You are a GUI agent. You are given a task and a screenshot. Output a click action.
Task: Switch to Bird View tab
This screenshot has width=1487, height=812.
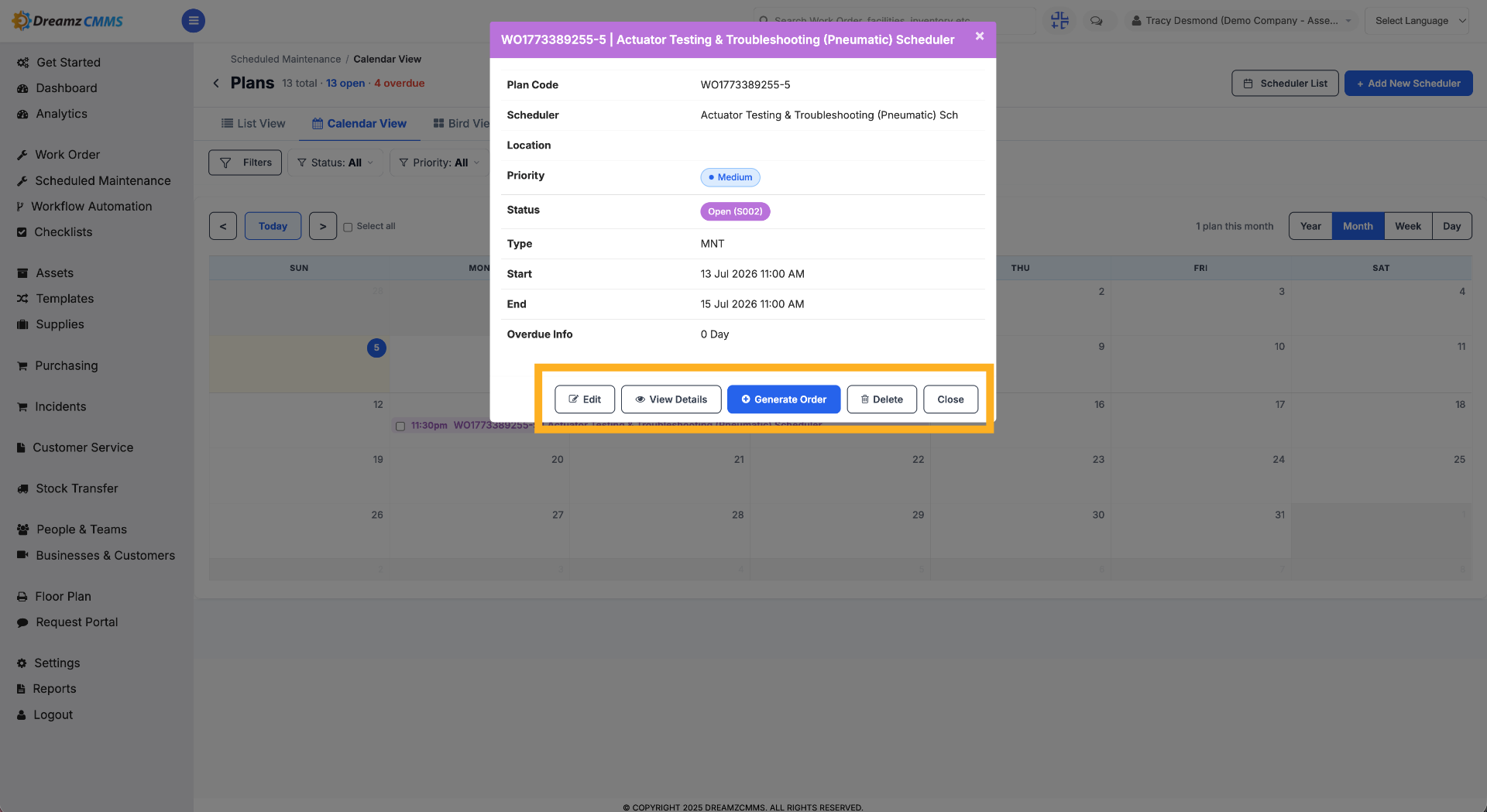tap(462, 123)
